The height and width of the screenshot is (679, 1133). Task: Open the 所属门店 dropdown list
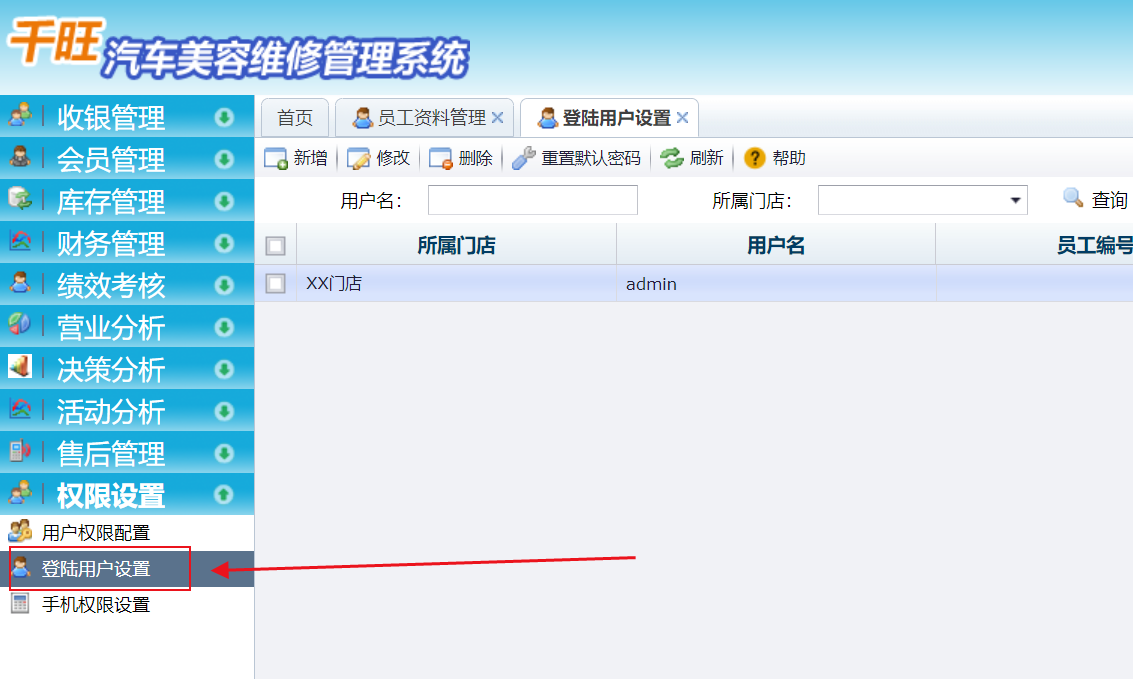[x=1014, y=200]
